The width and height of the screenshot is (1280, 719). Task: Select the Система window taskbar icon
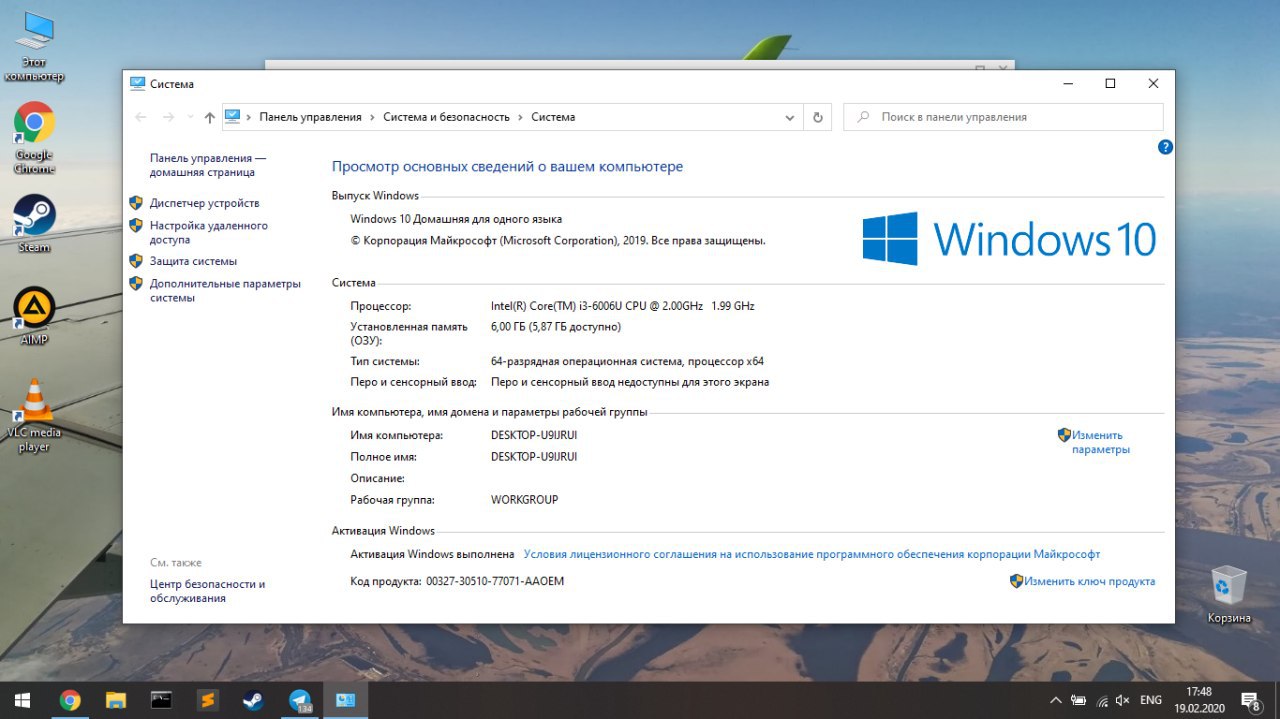pyautogui.click(x=345, y=700)
